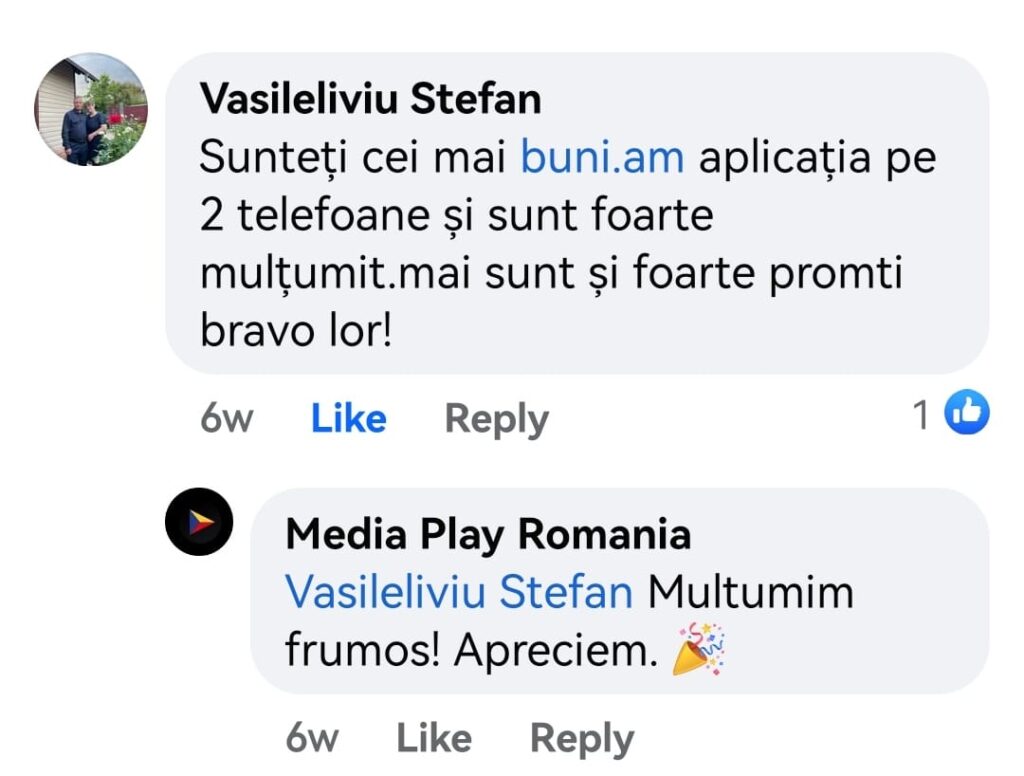Reply to Vasileliviu Stefan's comment
1024x776 pixels.
[x=496, y=418]
